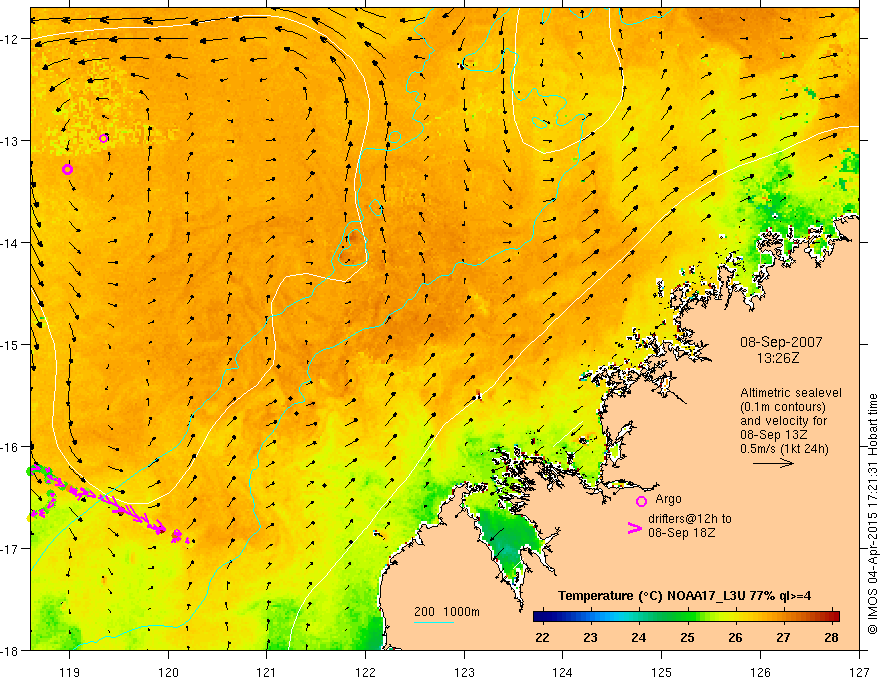Click the color bar tick label 27
Screen dimensions: 880x680
point(783,637)
